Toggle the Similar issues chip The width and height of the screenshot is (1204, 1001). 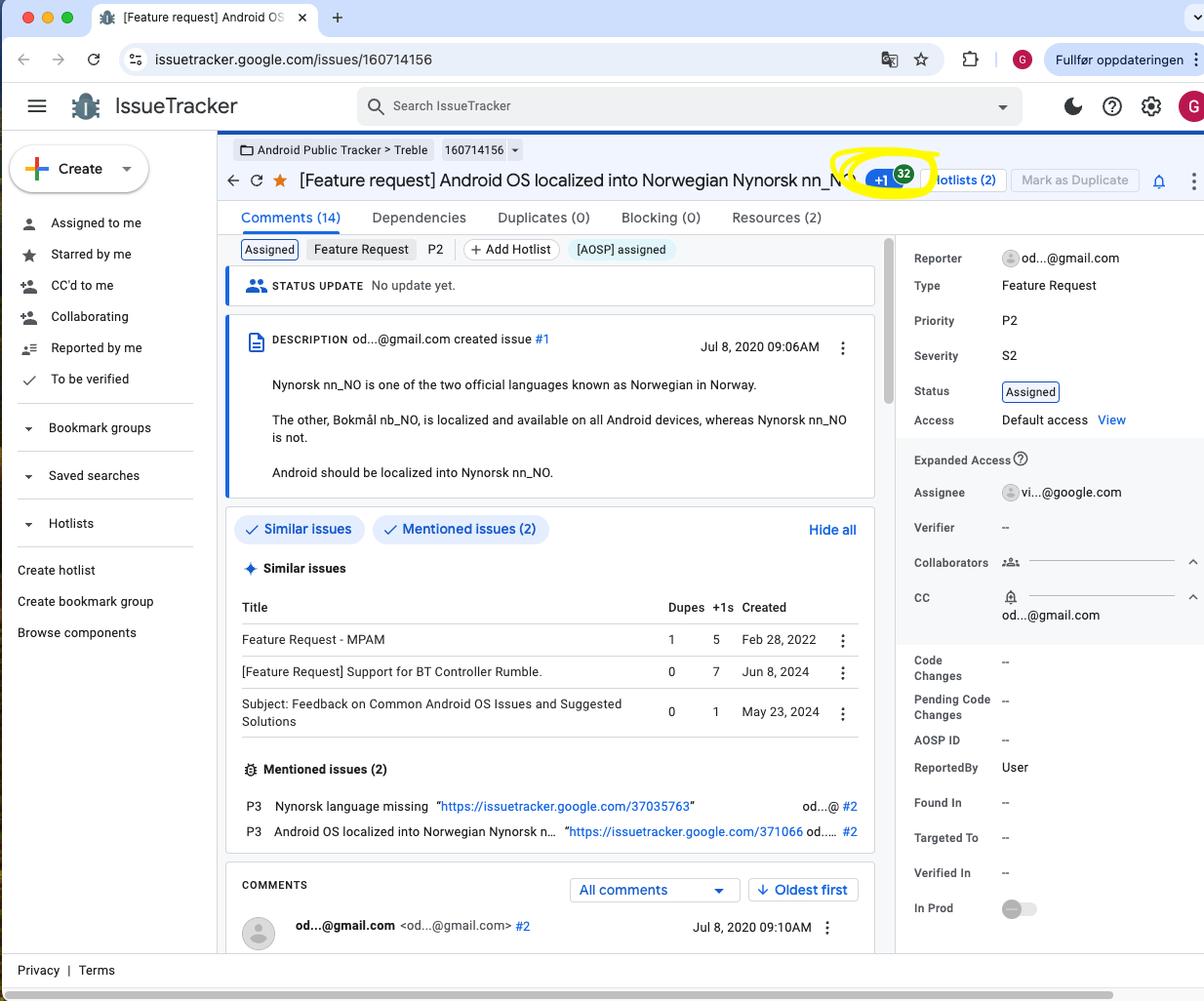300,530
